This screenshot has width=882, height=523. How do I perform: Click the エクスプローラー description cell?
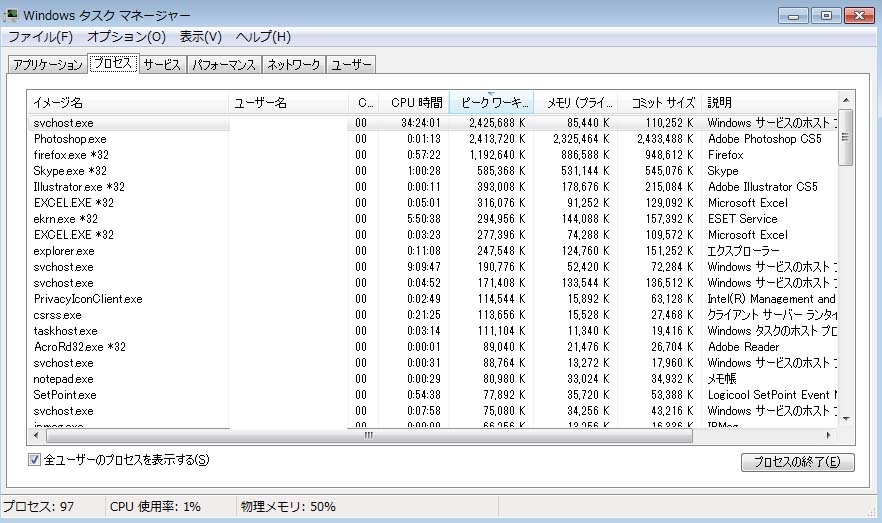click(x=743, y=251)
